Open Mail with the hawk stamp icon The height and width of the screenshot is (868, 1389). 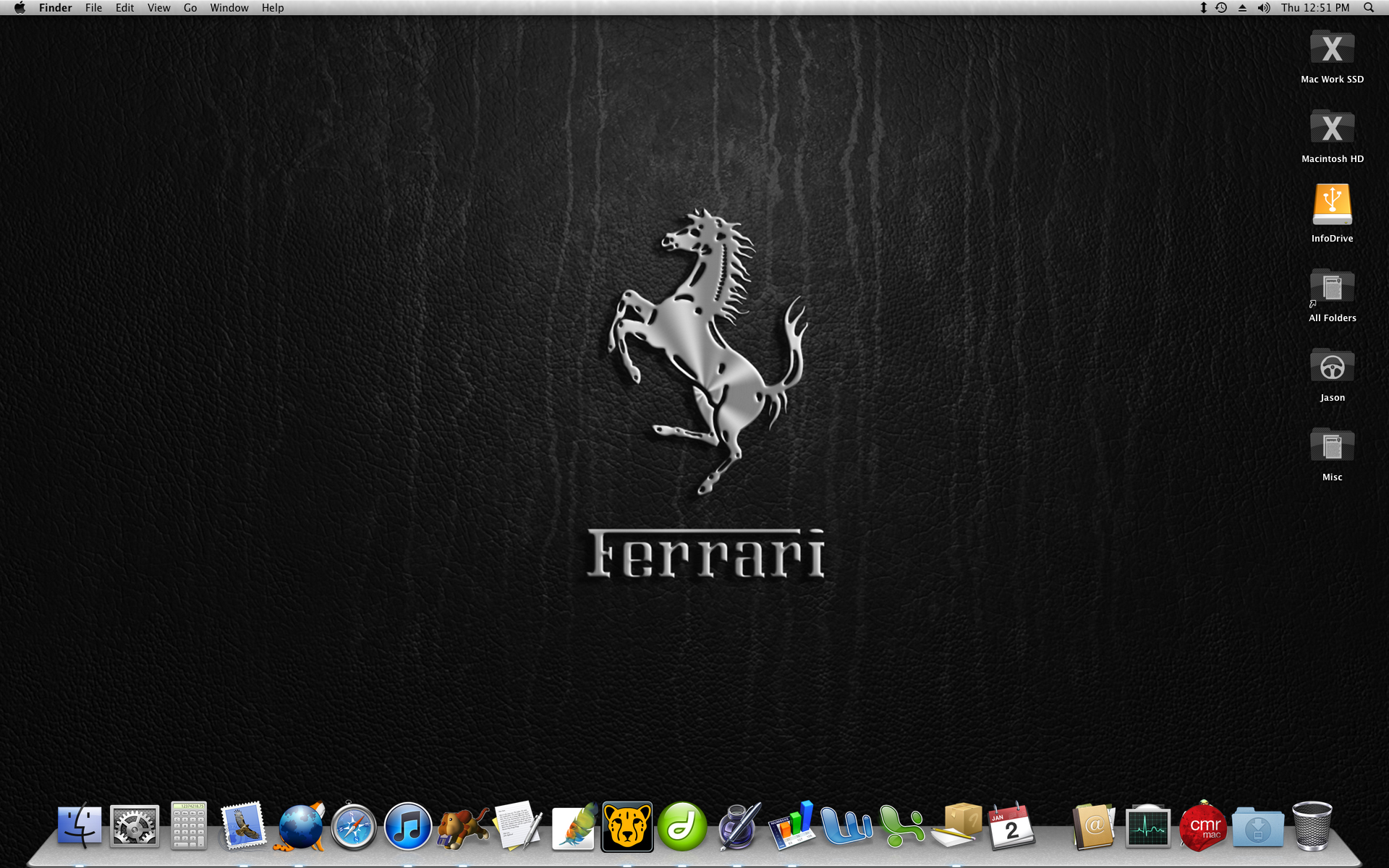coord(243,825)
